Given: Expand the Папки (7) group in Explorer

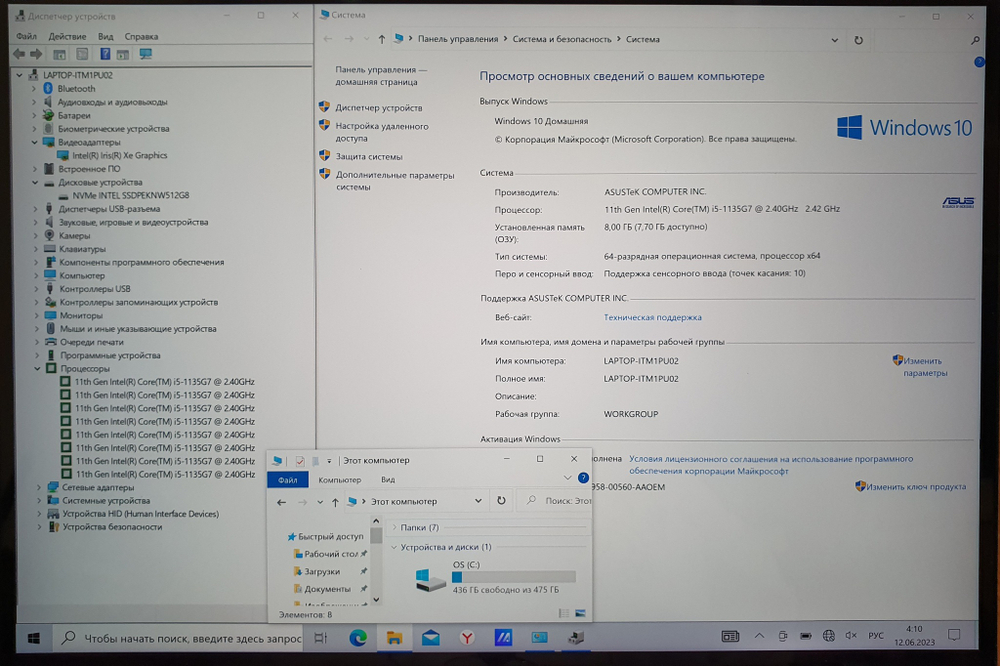Looking at the screenshot, I should pos(394,527).
